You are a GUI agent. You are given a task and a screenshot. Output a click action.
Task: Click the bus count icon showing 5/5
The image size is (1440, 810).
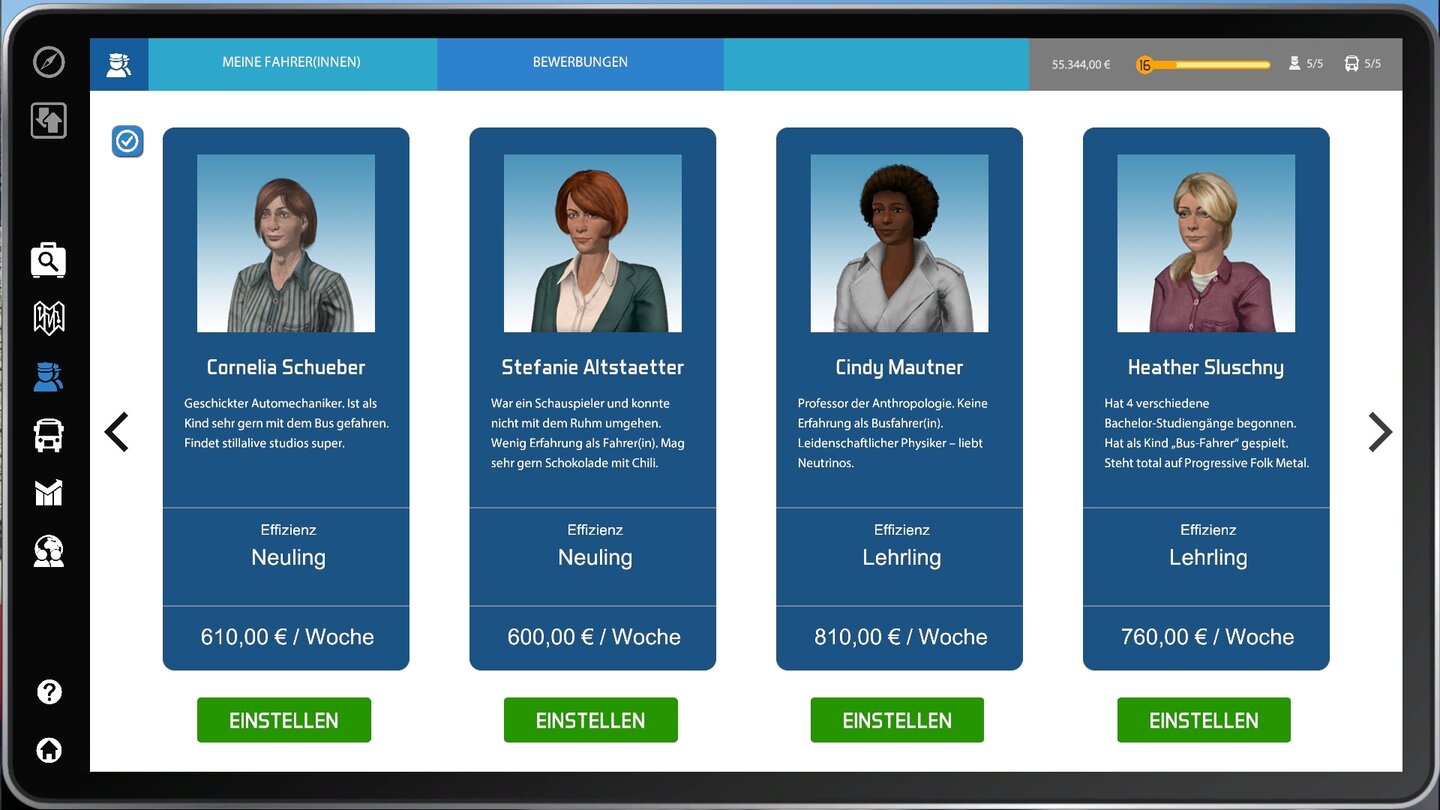(1352, 64)
